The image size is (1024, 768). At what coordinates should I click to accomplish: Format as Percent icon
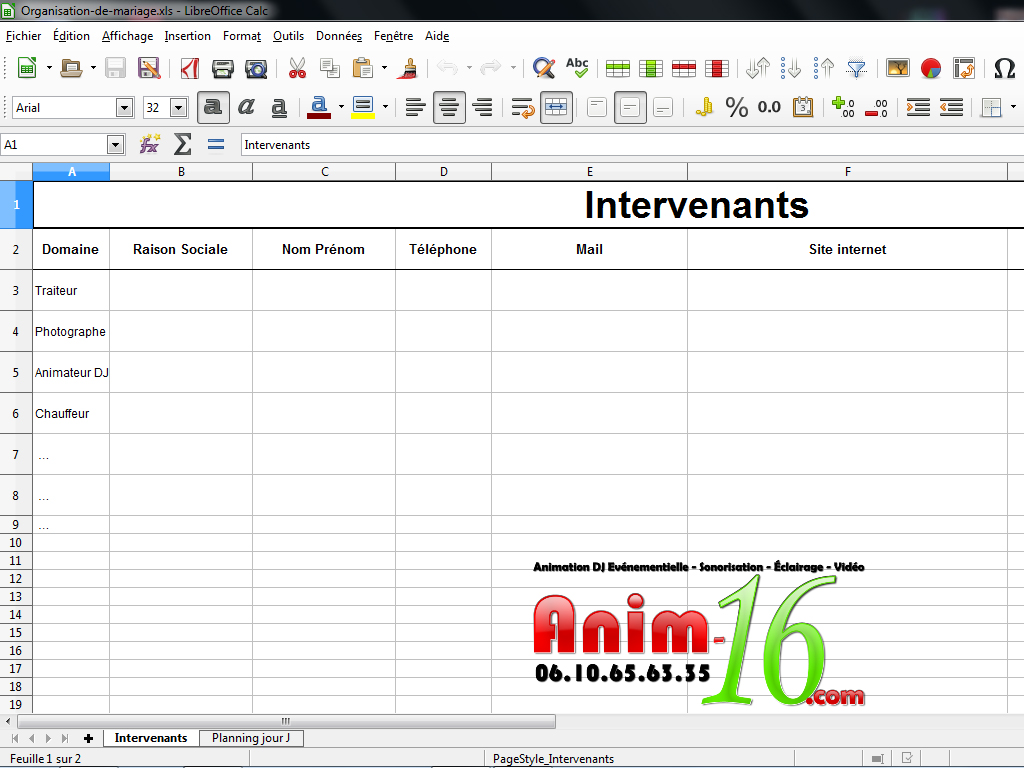coord(737,107)
